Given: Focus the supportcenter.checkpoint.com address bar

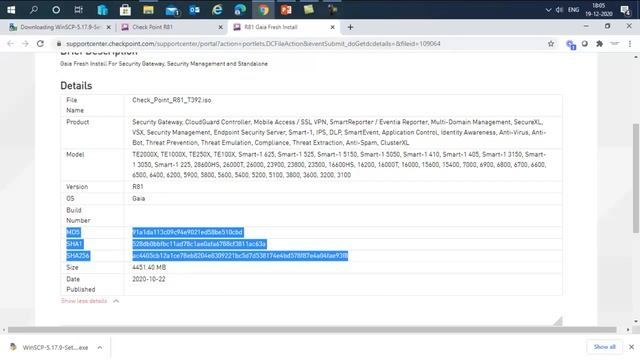Looking at the screenshot, I should tap(253, 44).
